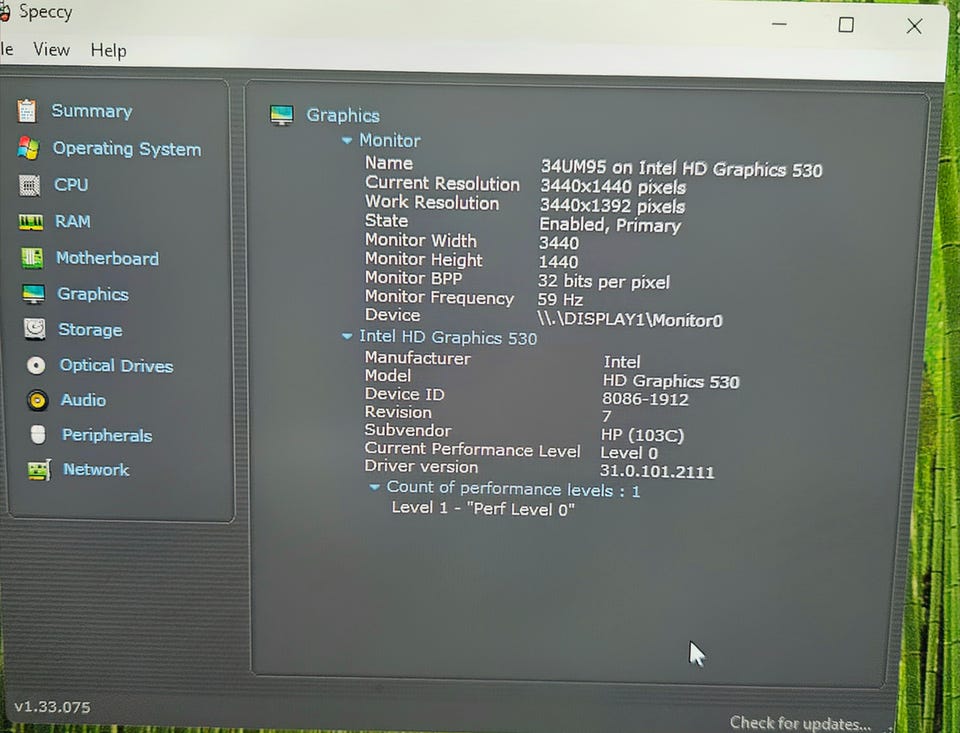This screenshot has width=960, height=733.
Task: Open the Operating System section
Action: point(127,149)
